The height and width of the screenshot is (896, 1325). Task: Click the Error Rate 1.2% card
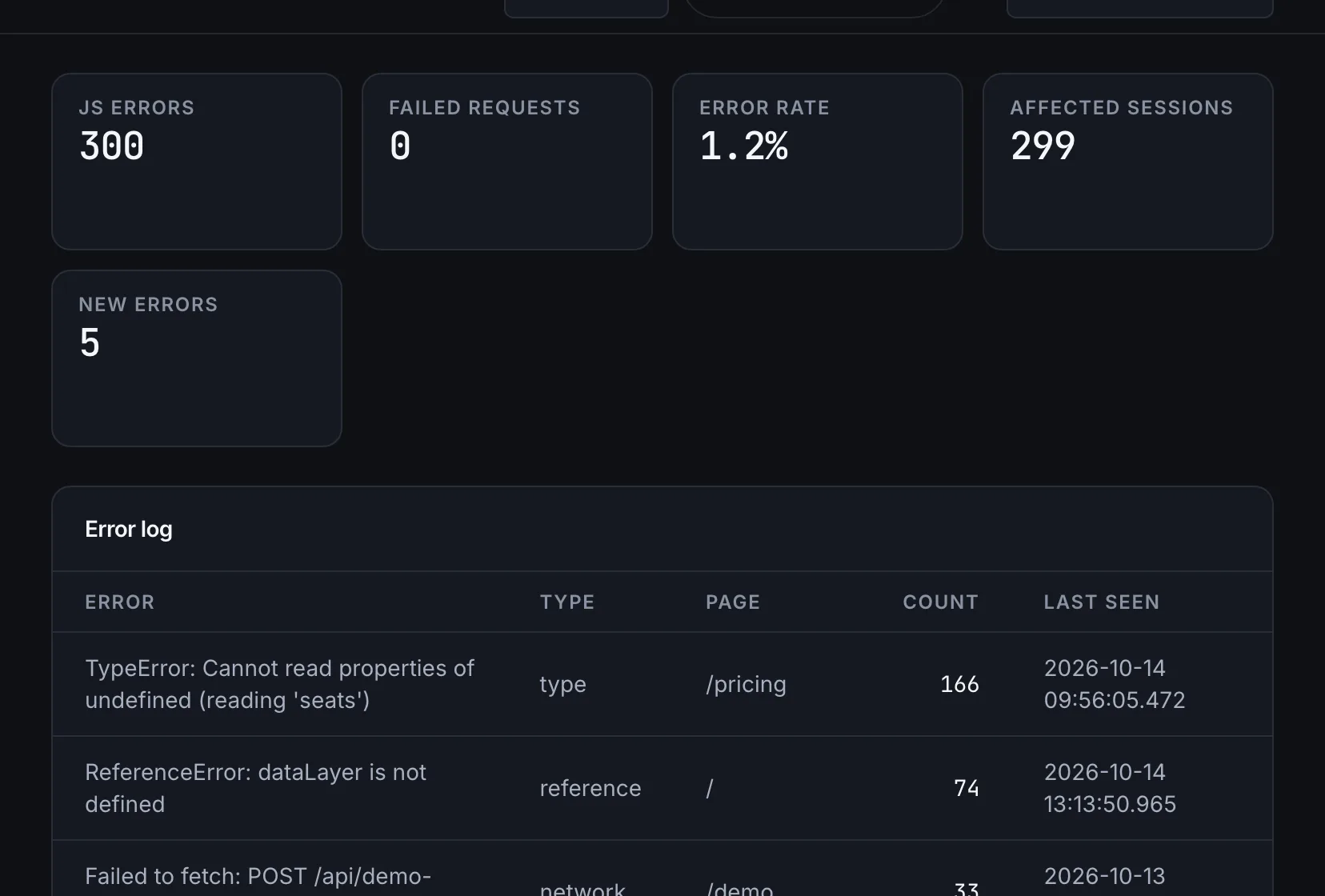tap(818, 162)
